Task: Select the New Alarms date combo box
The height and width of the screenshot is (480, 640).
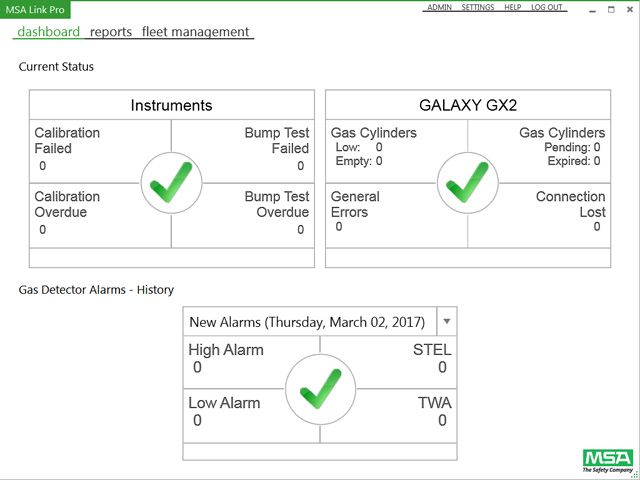Action: point(310,322)
